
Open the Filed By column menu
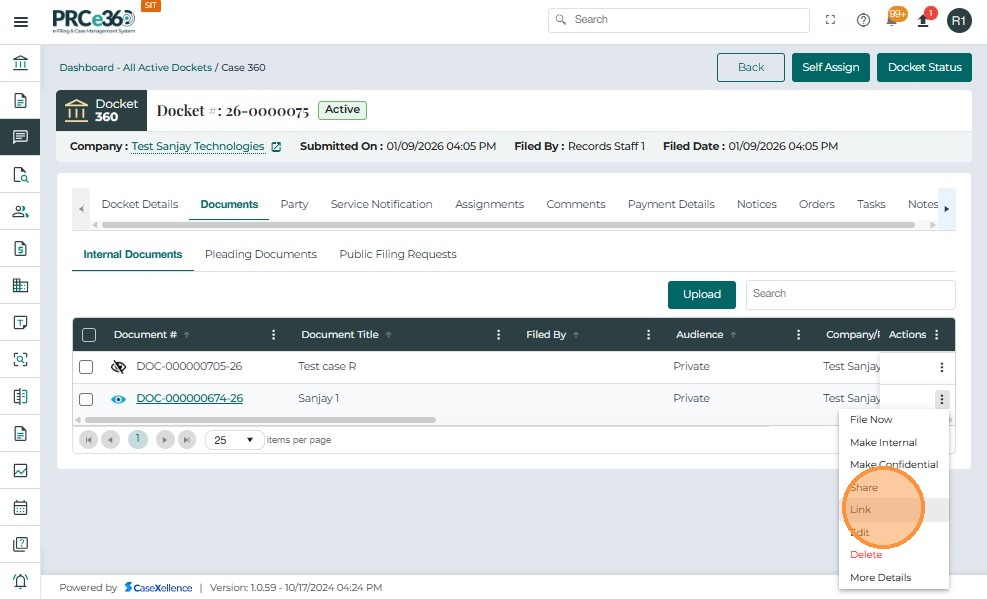(x=648, y=335)
